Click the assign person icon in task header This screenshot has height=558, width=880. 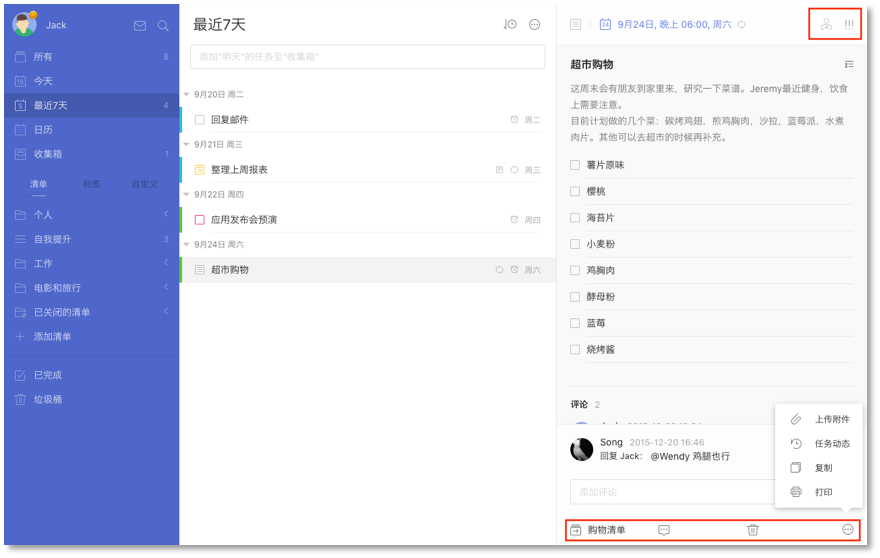[x=825, y=24]
